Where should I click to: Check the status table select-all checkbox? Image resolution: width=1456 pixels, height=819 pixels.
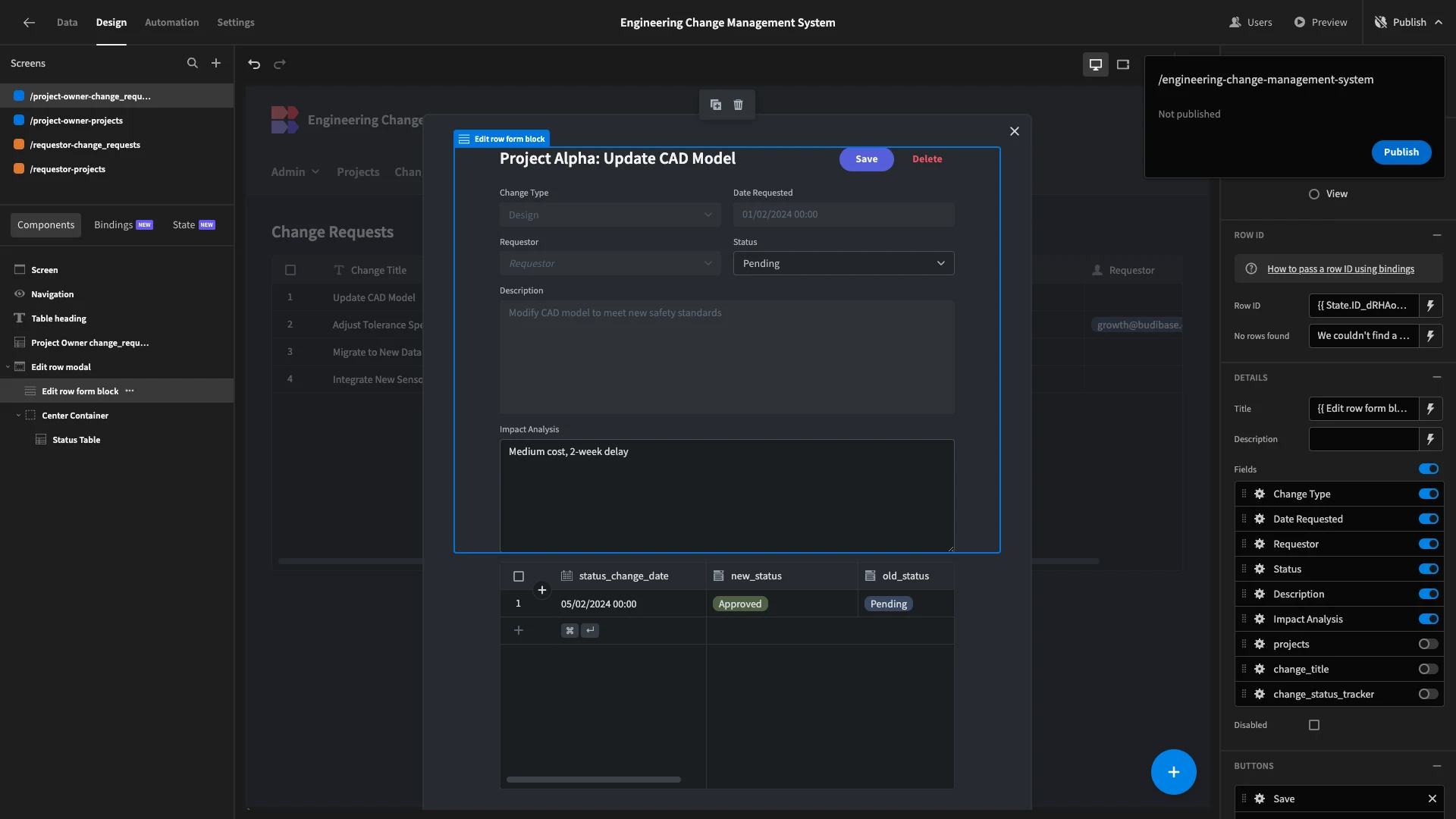519,576
